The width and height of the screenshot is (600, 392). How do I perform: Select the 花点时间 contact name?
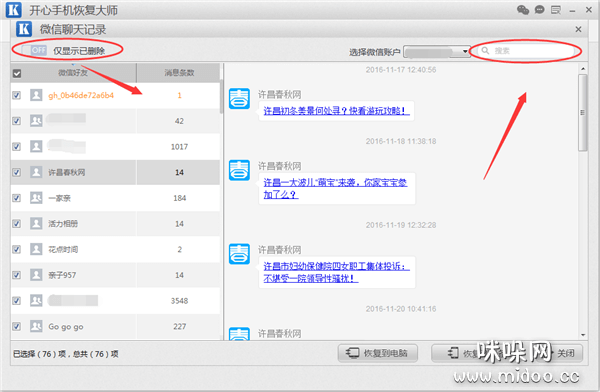pyautogui.click(x=63, y=250)
